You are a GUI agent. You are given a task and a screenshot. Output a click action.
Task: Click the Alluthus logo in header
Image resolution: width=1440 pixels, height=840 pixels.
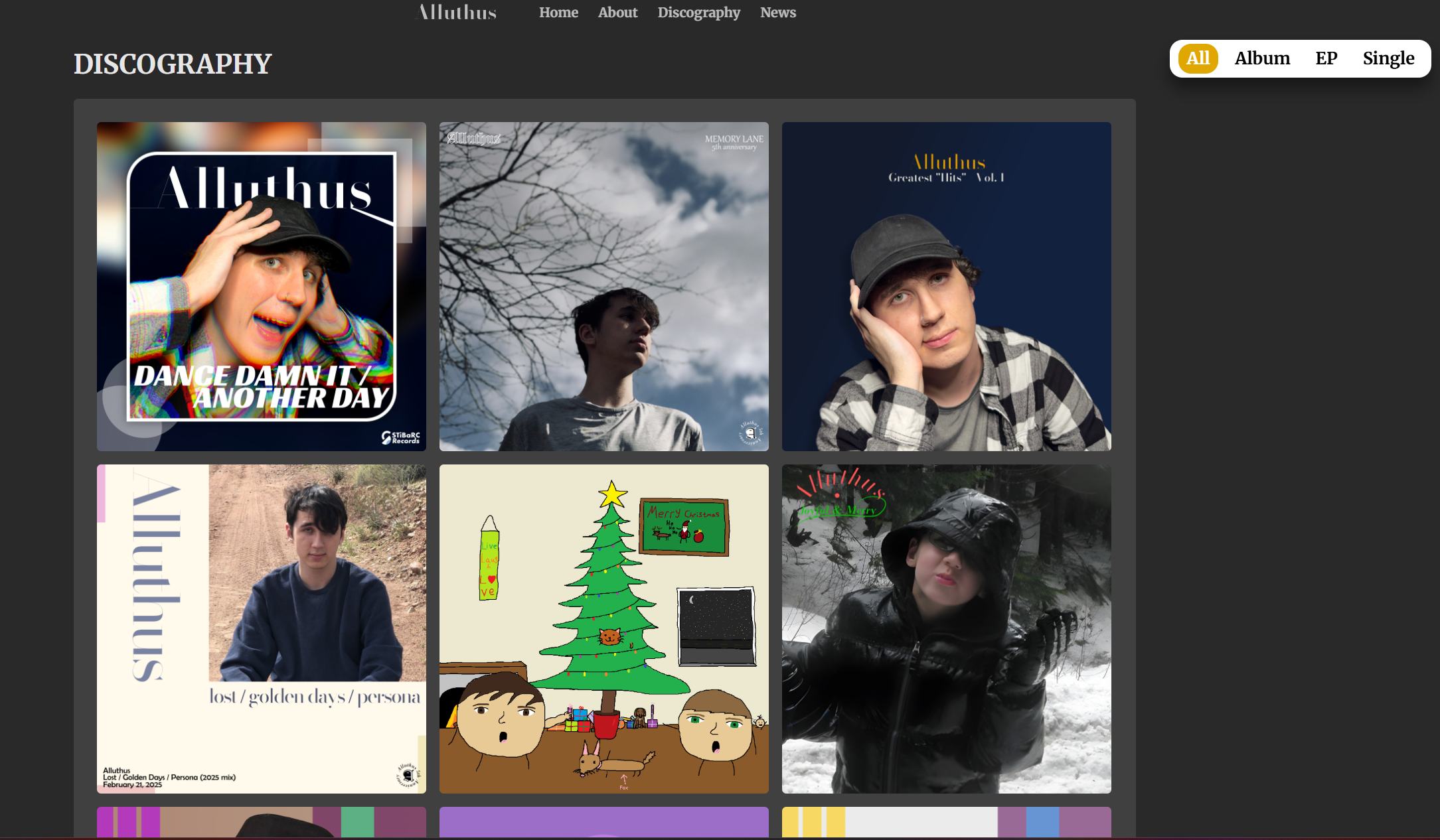click(457, 13)
